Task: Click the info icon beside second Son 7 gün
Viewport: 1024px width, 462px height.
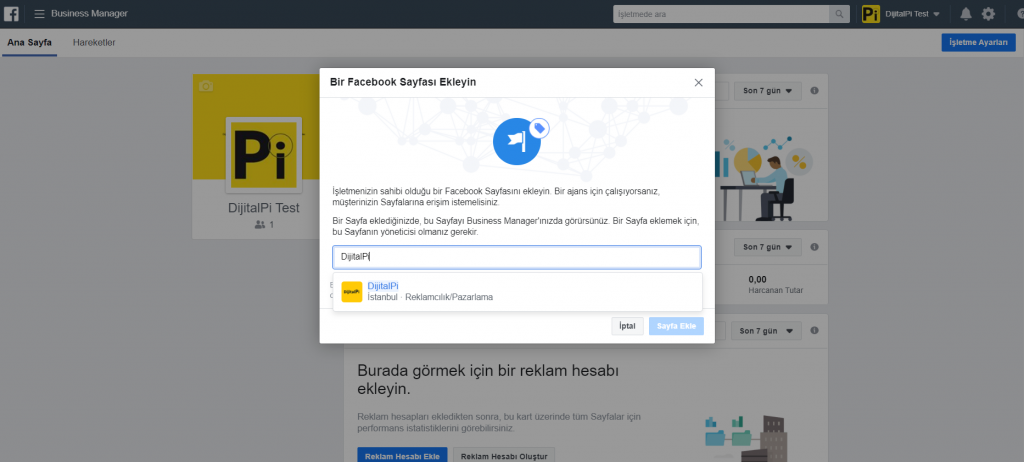Action: click(x=814, y=248)
